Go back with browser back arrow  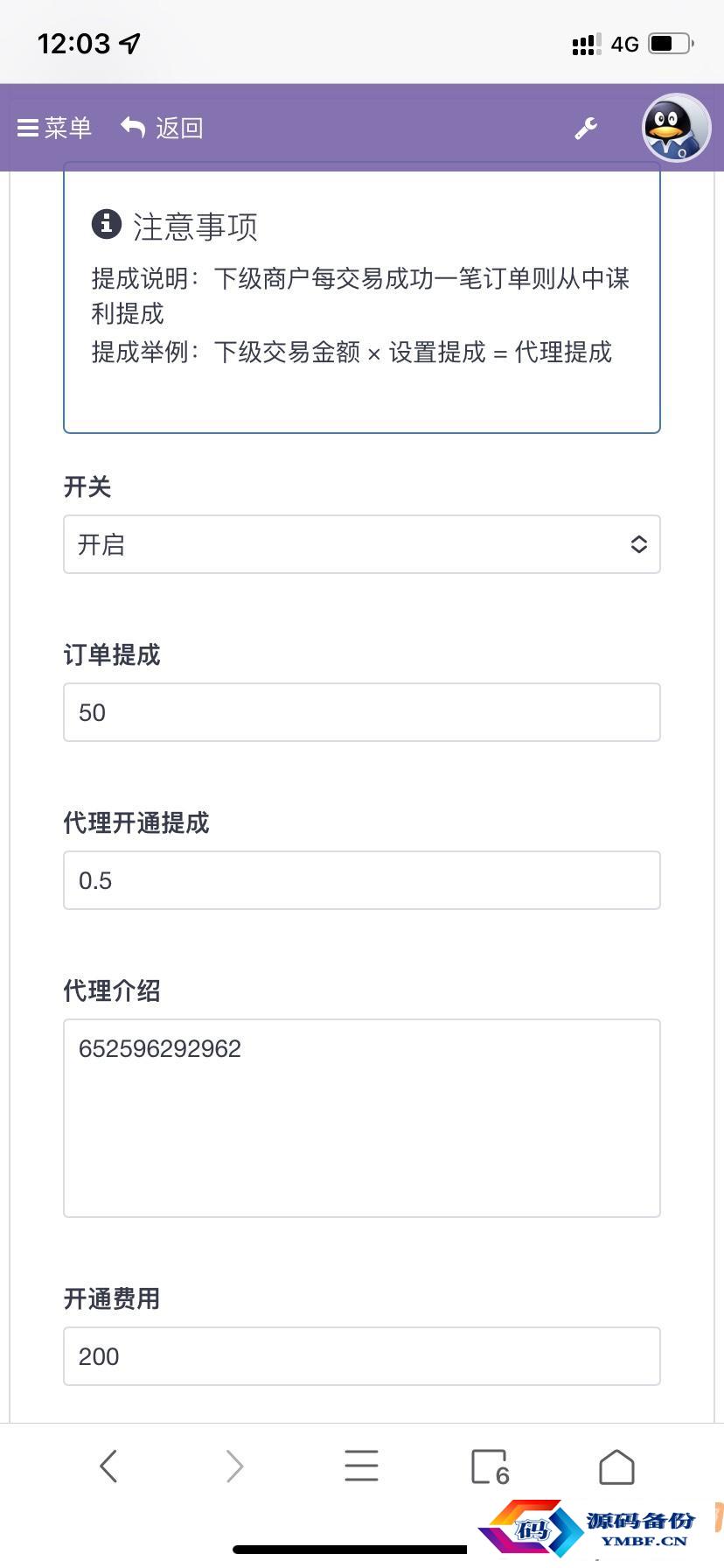click(x=108, y=1466)
